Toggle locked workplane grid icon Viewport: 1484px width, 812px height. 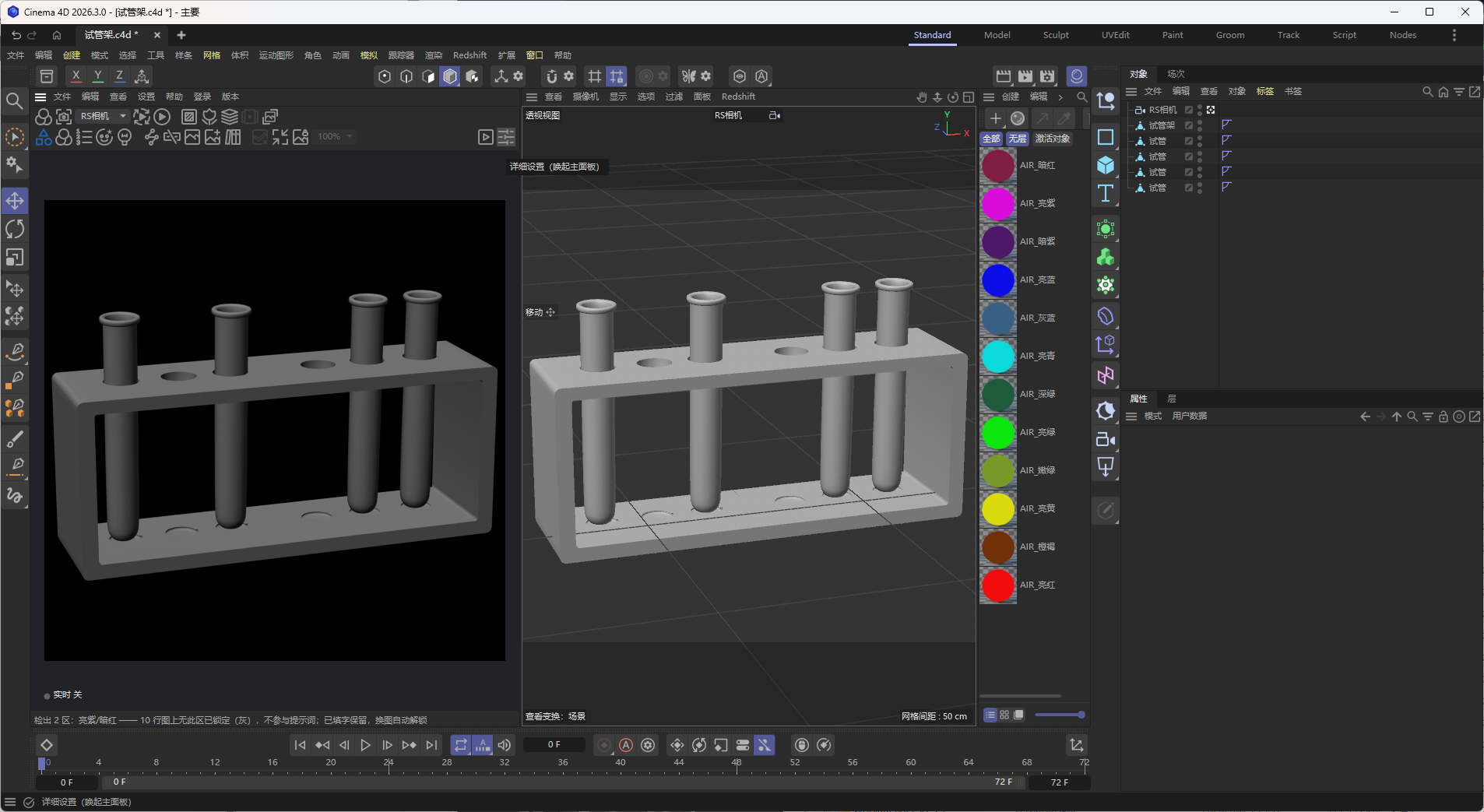(x=617, y=76)
